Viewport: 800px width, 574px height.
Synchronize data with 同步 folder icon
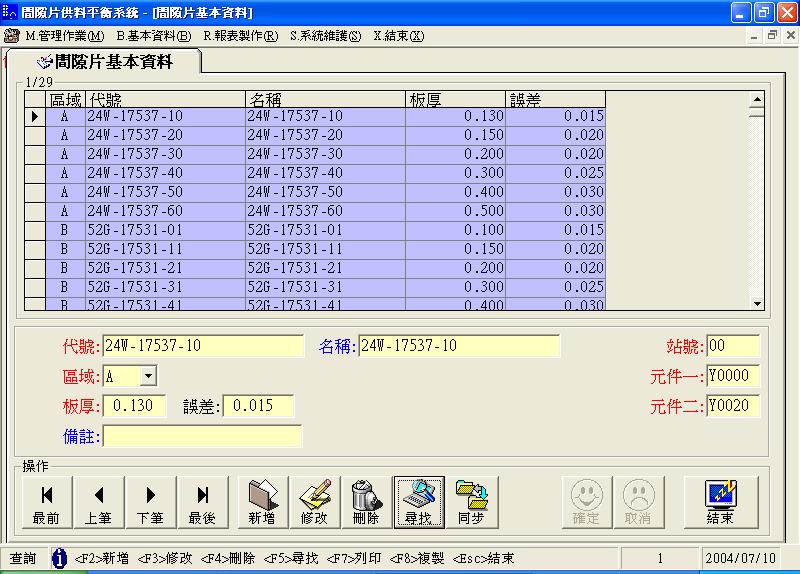472,502
